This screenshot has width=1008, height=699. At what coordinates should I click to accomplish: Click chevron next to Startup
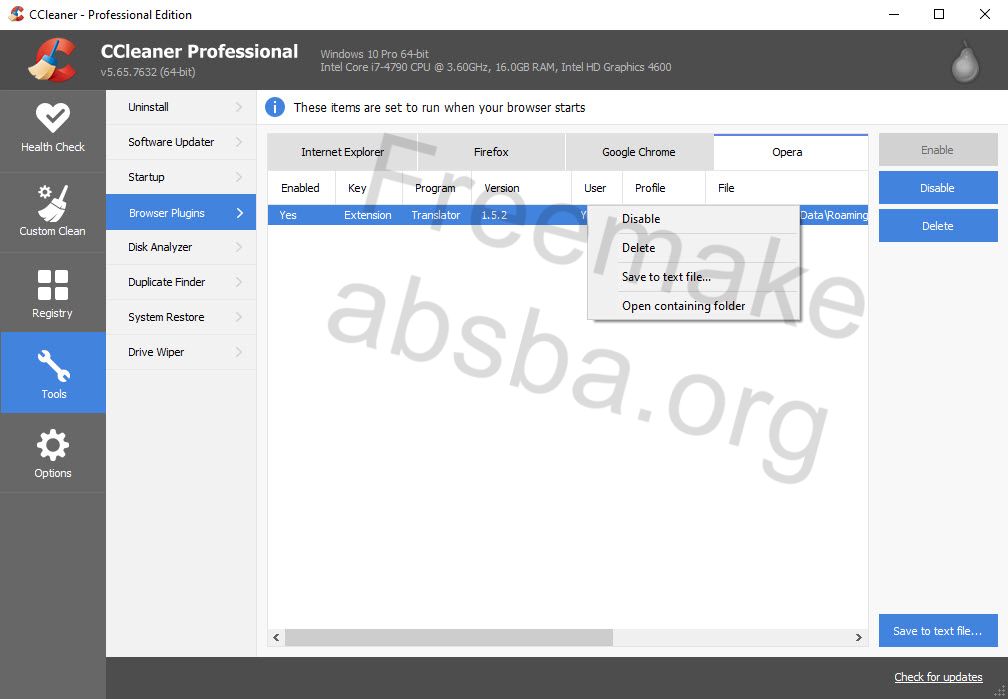point(239,177)
